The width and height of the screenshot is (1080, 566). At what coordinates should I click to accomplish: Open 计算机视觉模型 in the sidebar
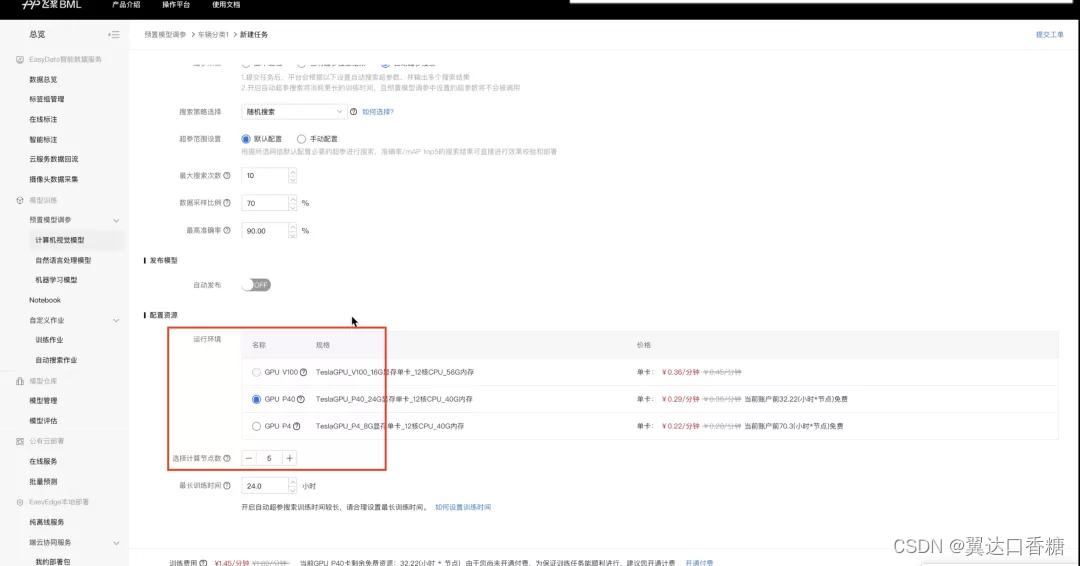tap(60, 240)
